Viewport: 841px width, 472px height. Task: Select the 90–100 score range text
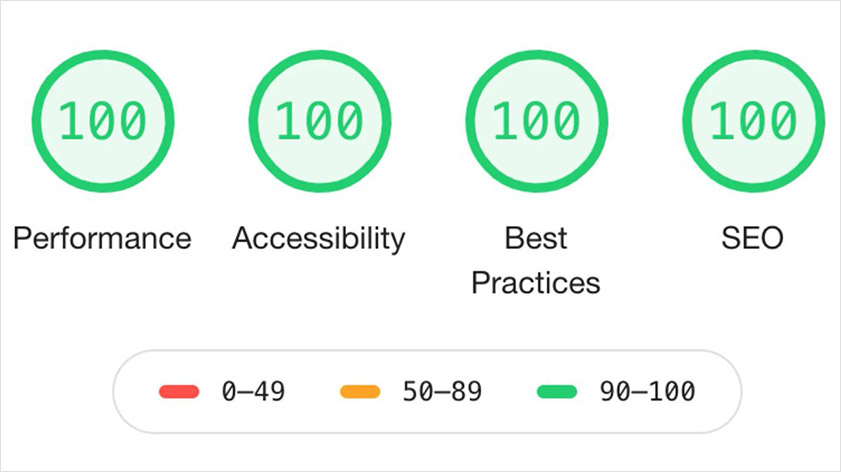pyautogui.click(x=647, y=392)
